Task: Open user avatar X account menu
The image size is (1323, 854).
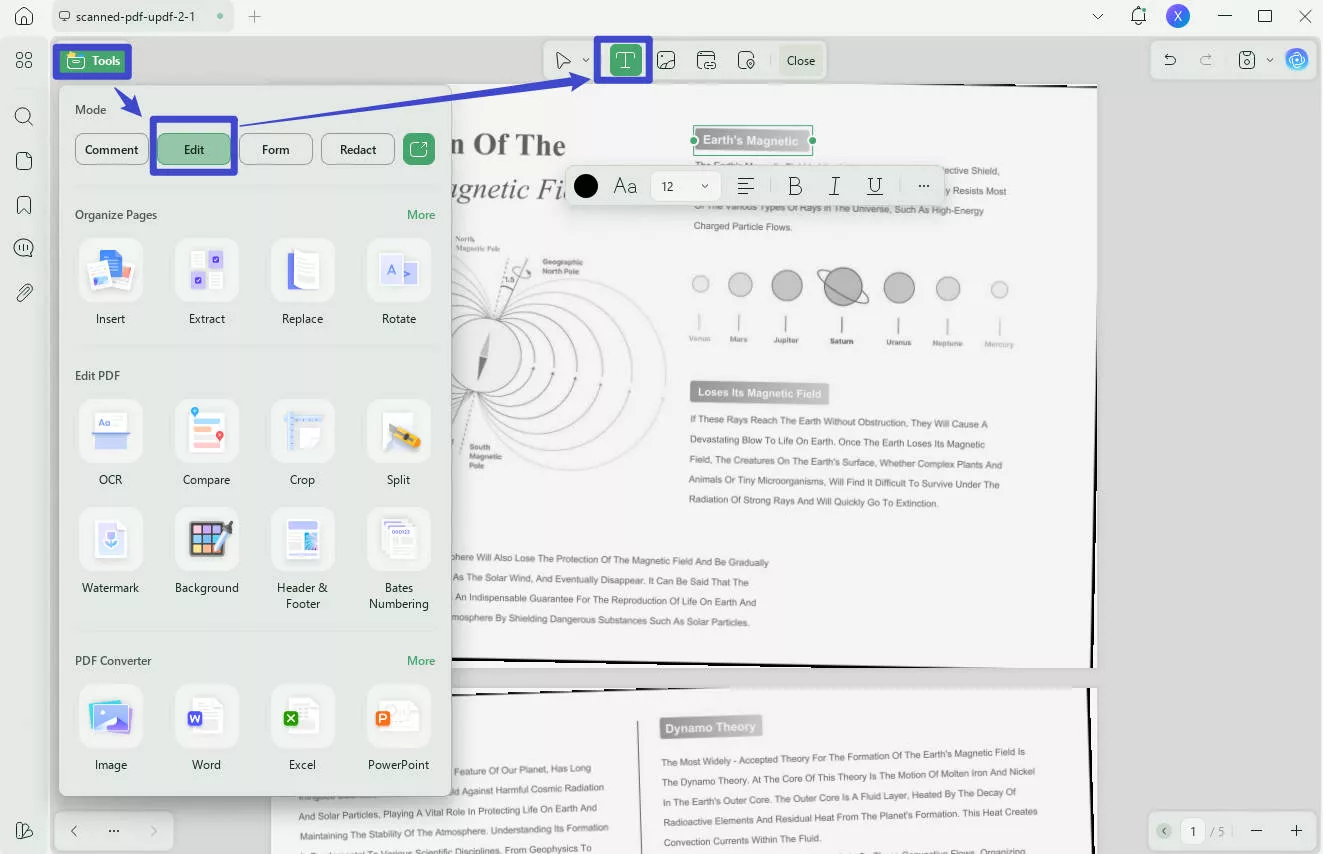Action: [x=1178, y=16]
